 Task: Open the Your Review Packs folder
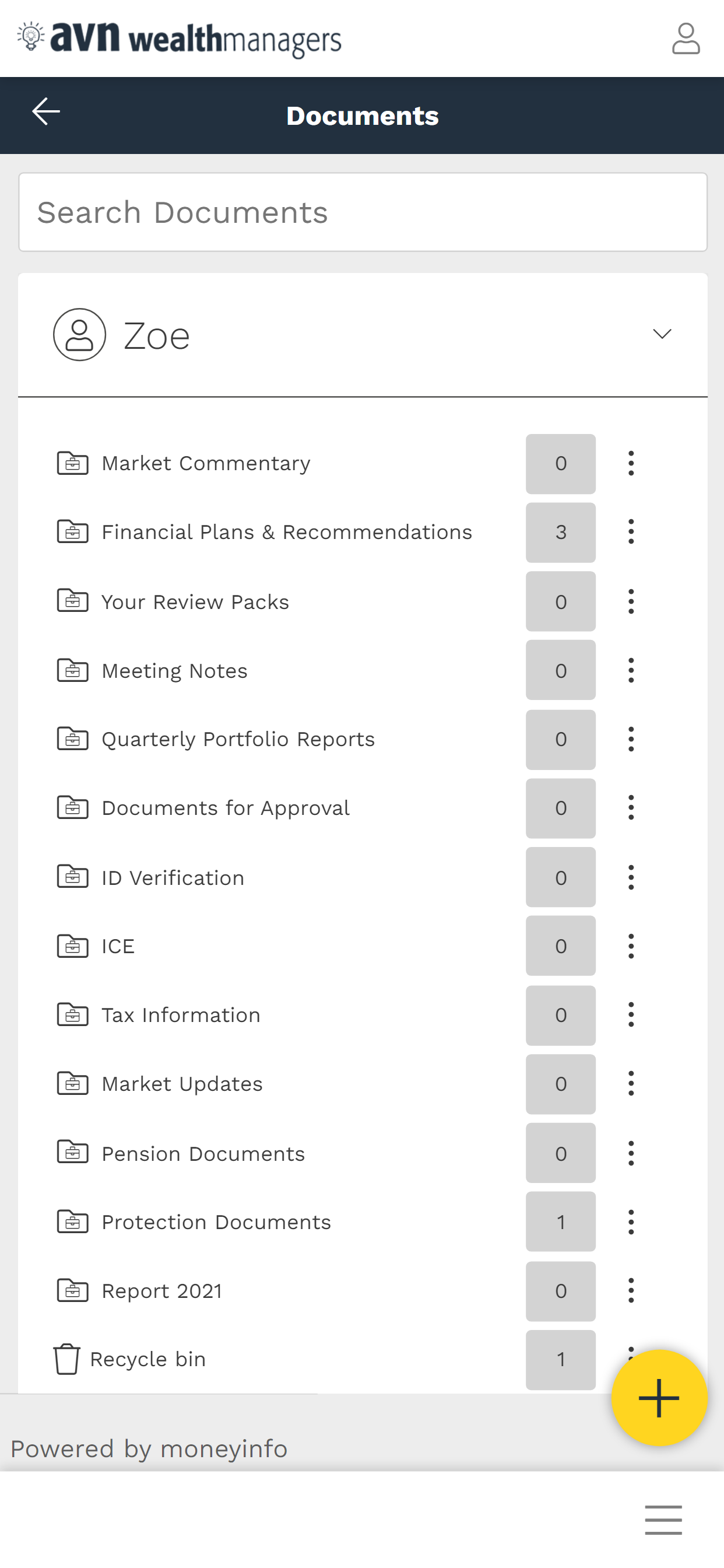click(x=195, y=601)
